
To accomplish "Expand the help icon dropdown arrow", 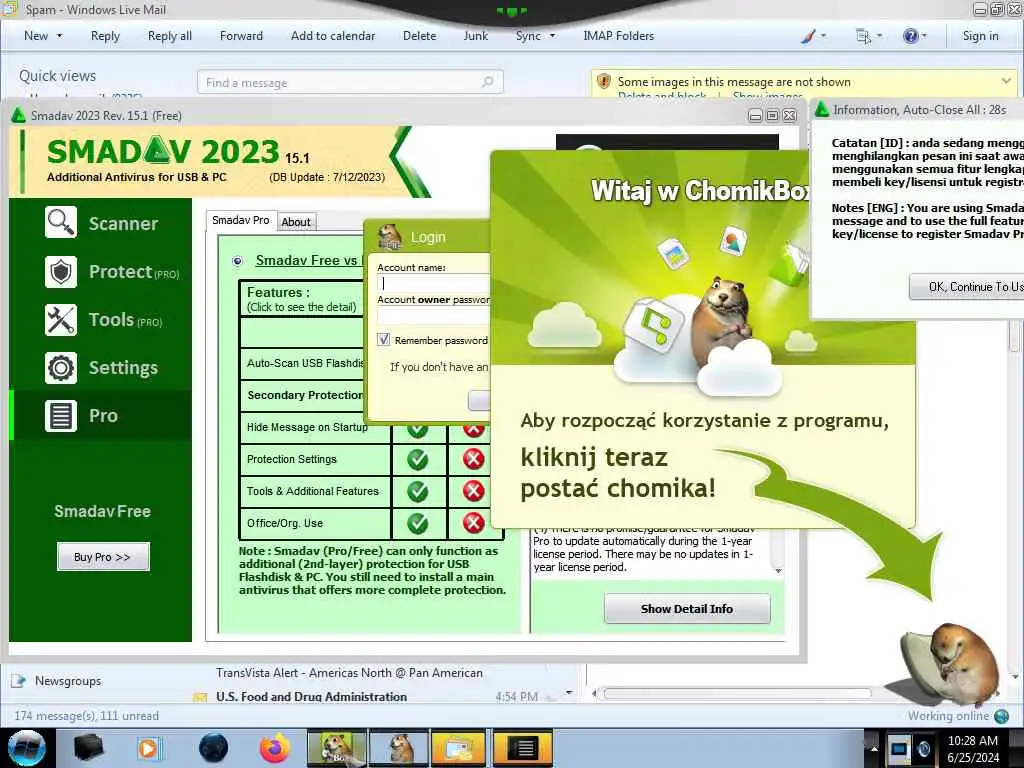I will (924, 36).
